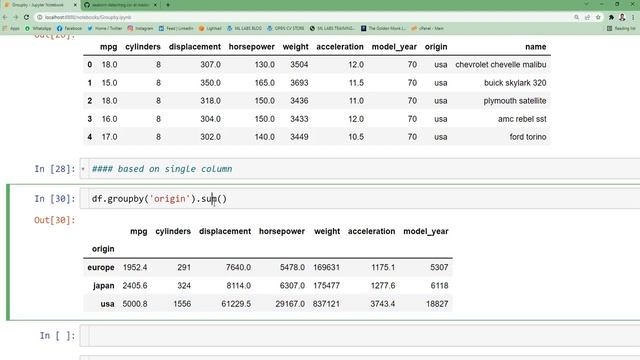Viewport: 640px width, 360px height.
Task: Open the cPanel - Main bookmark
Action: click(x=427, y=28)
